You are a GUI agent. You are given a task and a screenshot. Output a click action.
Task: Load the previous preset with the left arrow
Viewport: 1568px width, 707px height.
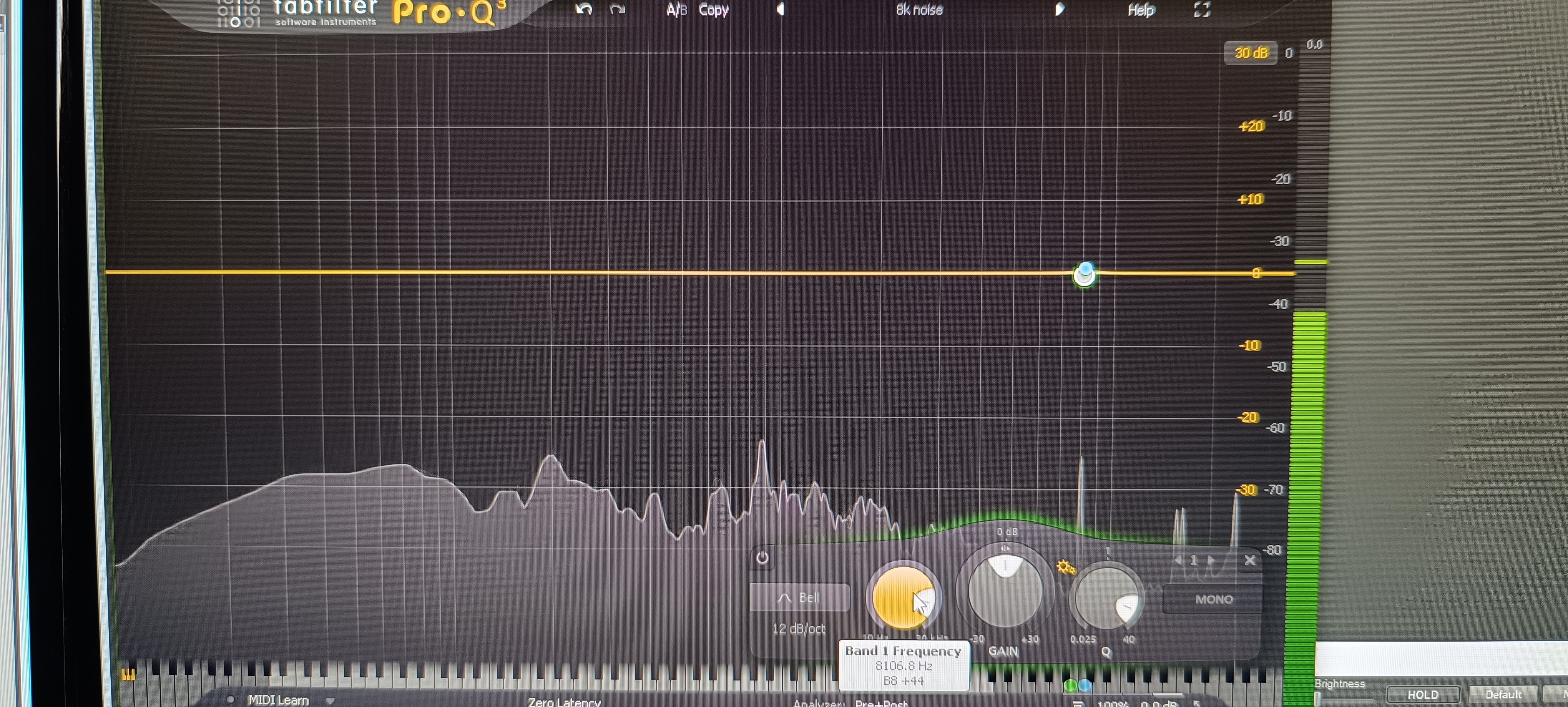(780, 9)
